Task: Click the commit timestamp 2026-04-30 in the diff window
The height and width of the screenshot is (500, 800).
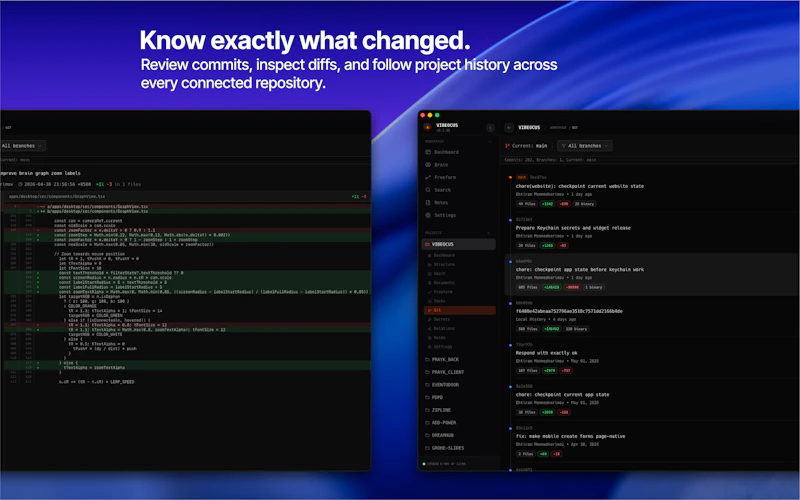Action: click(x=58, y=184)
